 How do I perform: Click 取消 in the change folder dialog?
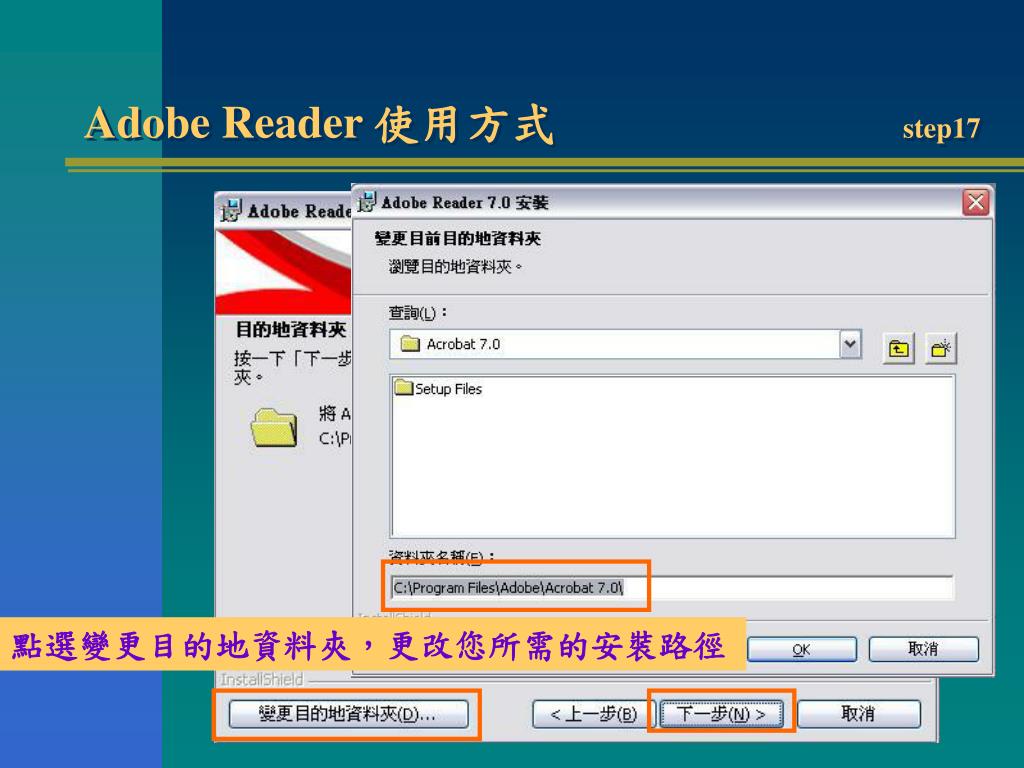(x=923, y=649)
